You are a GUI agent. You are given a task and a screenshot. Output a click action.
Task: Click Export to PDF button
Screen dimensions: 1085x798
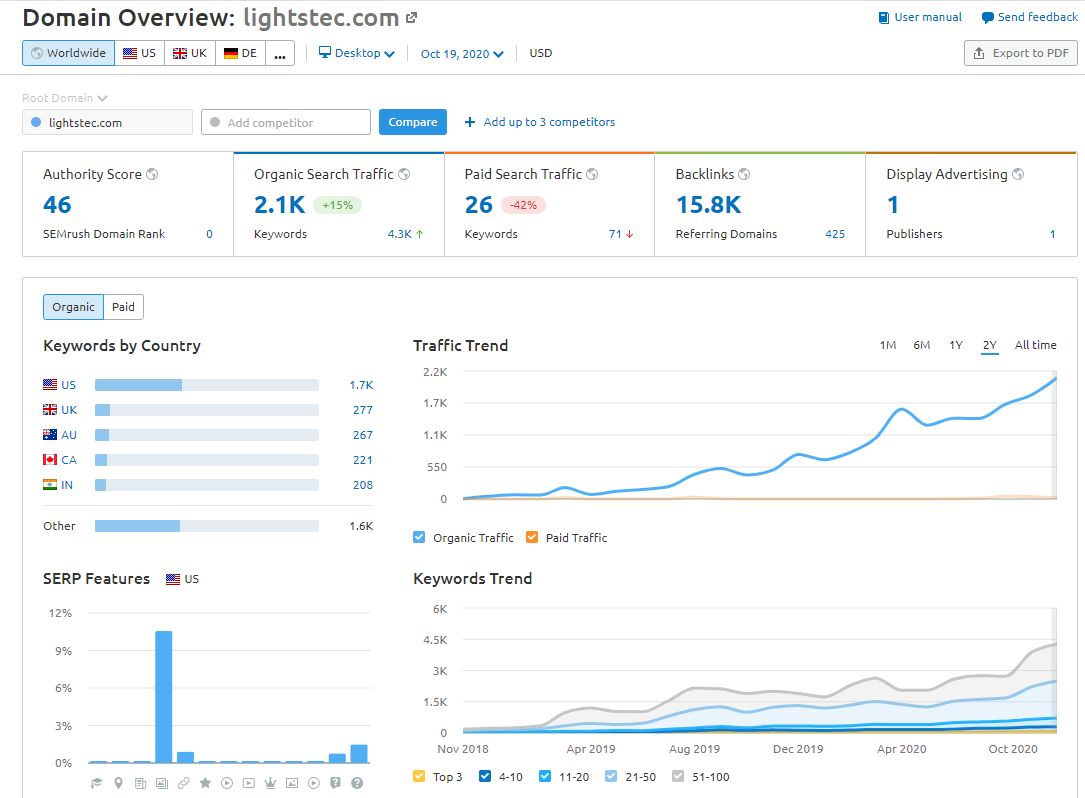(x=1021, y=53)
